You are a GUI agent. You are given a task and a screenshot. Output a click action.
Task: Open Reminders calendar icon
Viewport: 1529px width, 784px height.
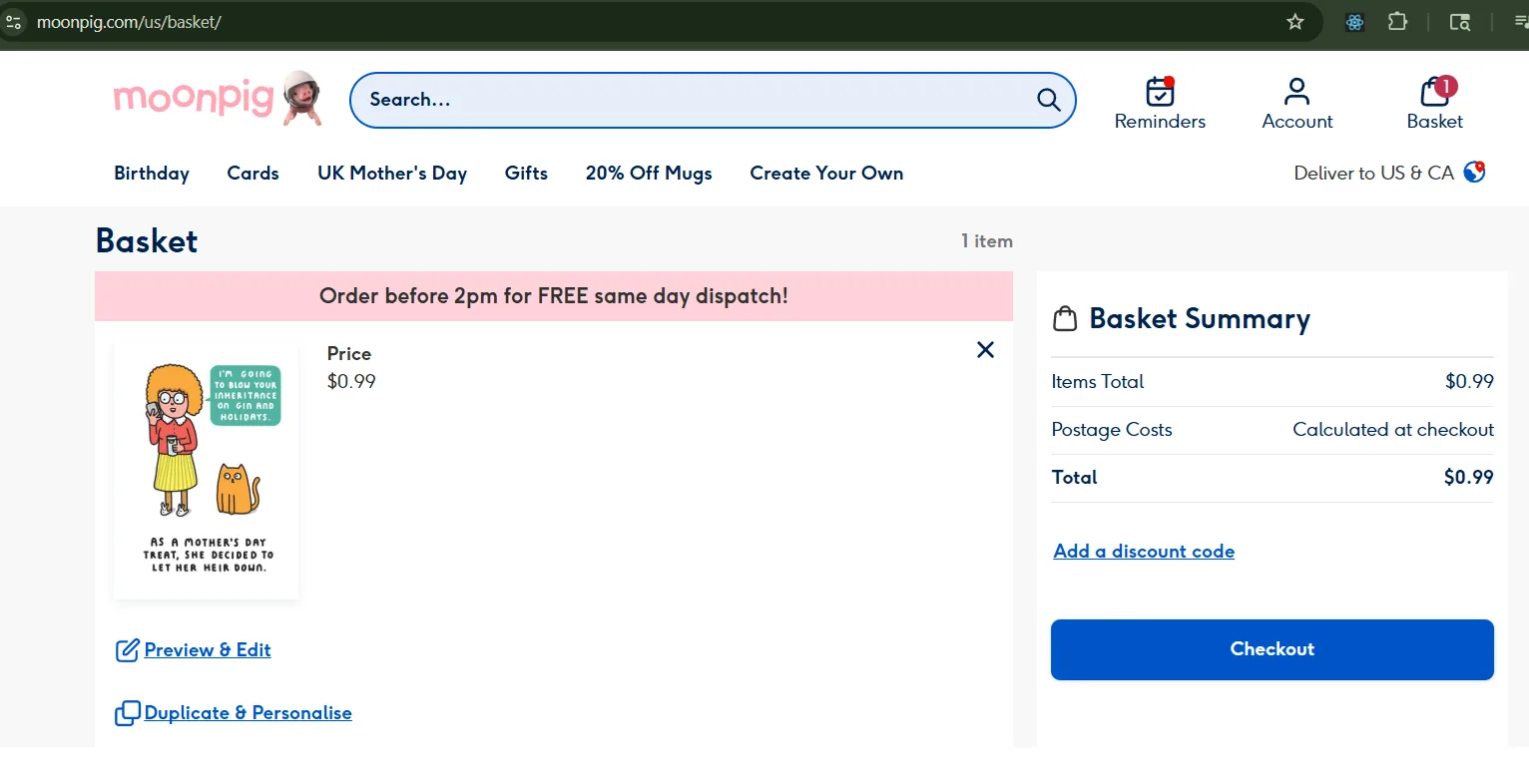(x=1160, y=92)
